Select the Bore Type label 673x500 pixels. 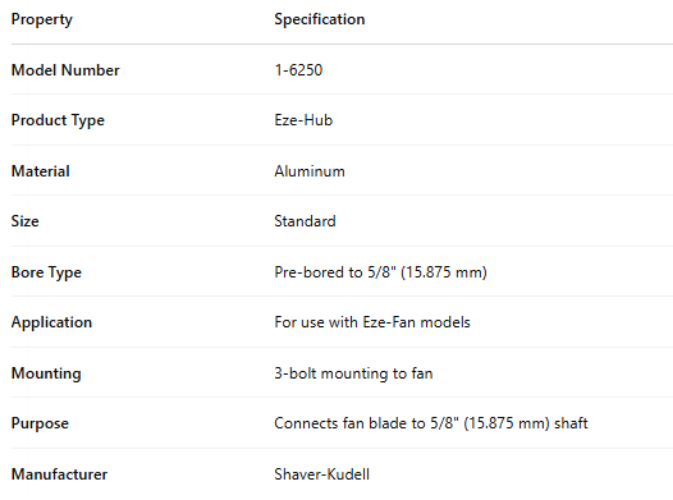46,272
